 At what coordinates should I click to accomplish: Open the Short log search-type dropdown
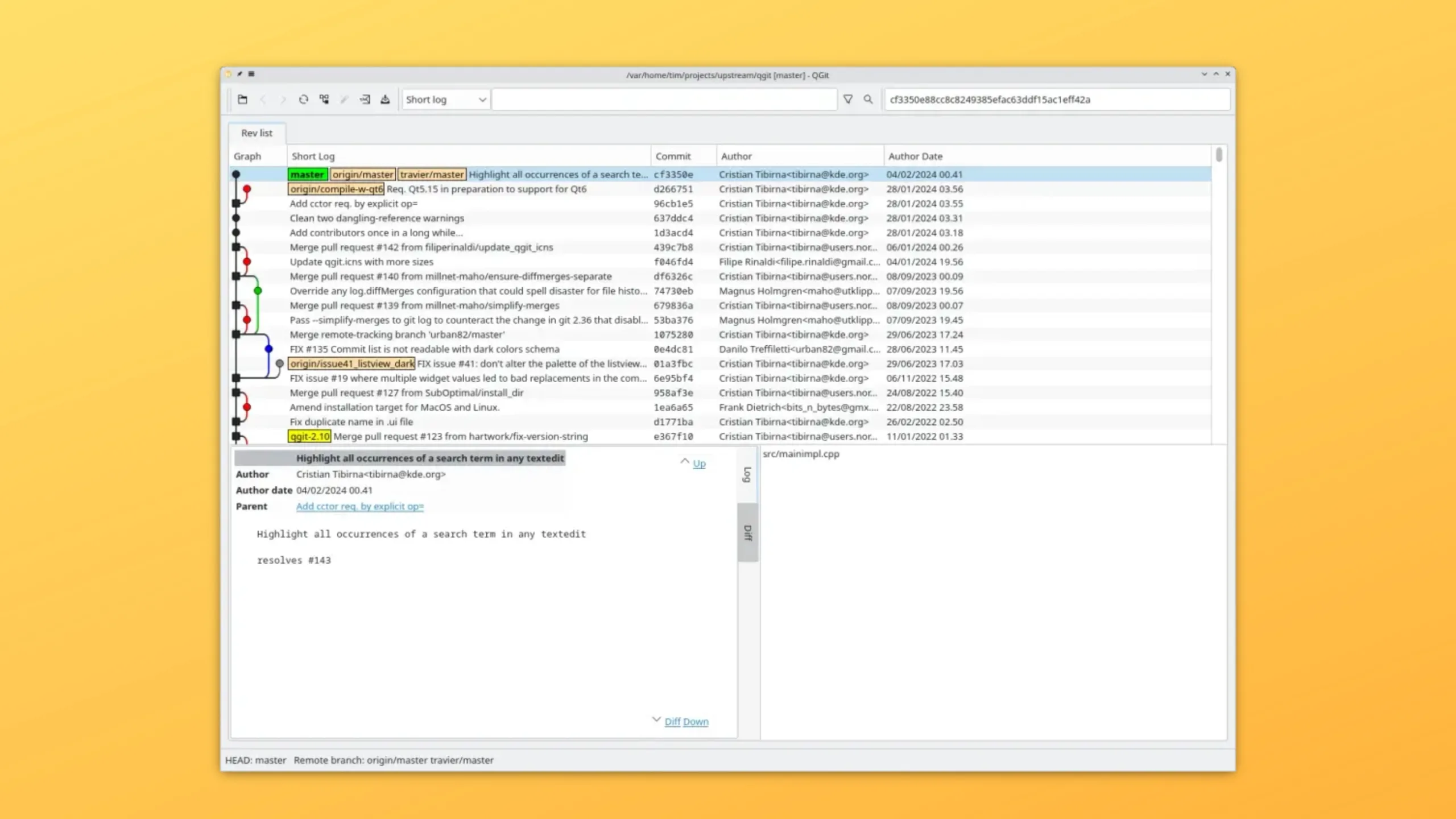click(x=446, y=99)
